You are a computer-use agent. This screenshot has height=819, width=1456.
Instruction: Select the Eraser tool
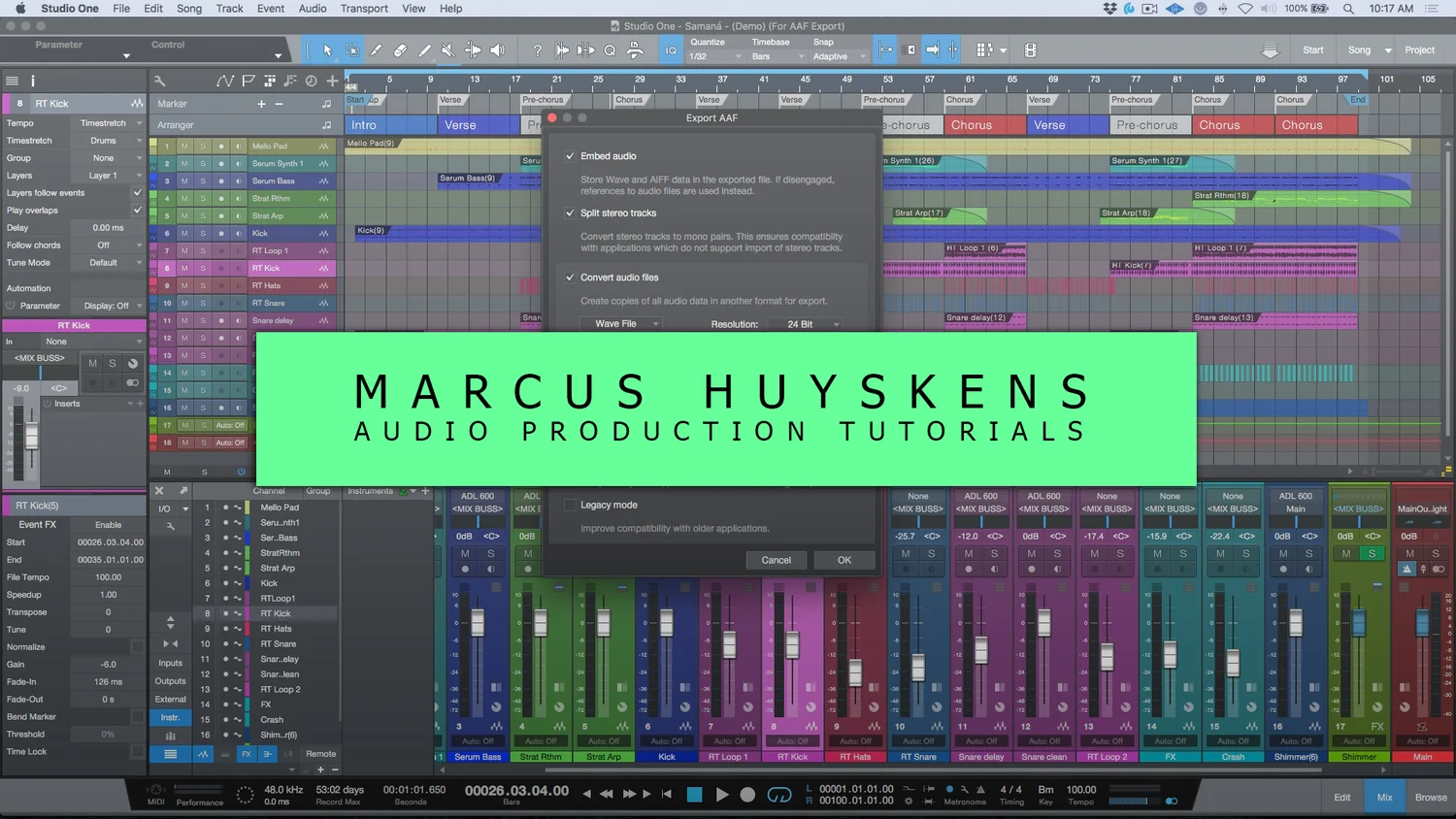tap(400, 50)
